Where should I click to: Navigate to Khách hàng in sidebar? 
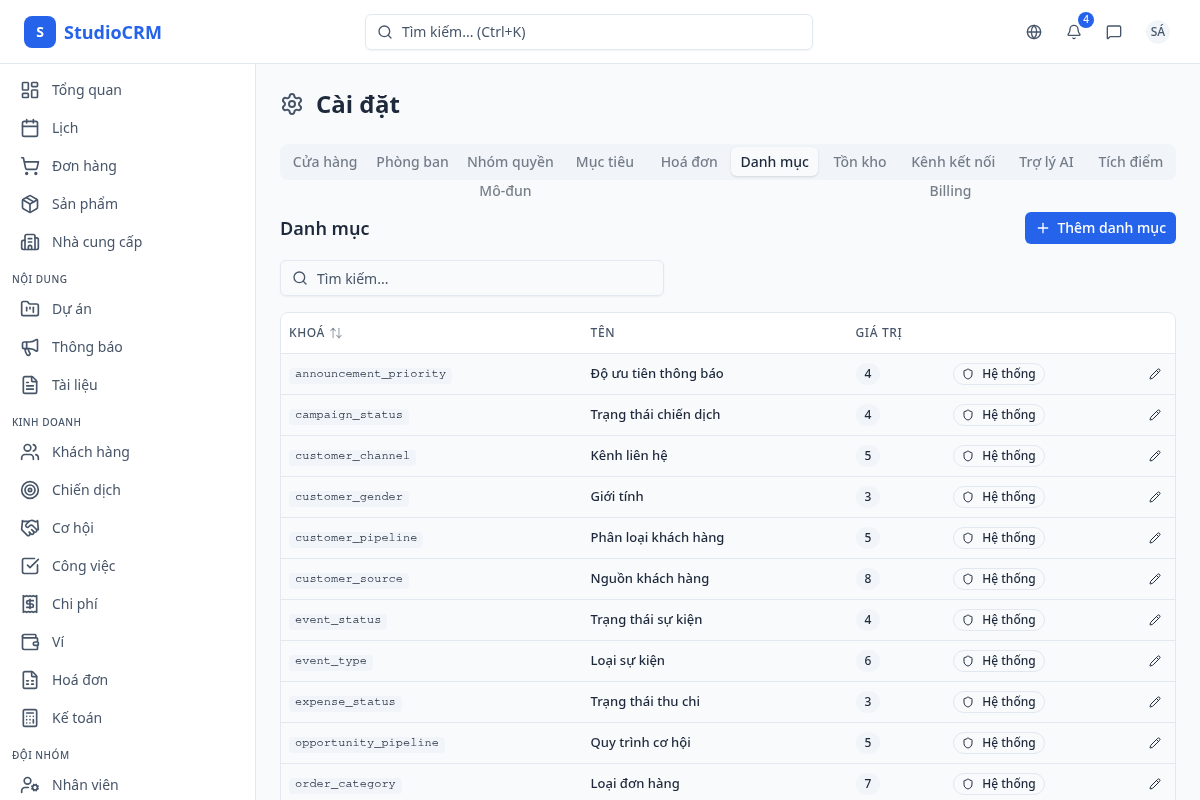pos(90,452)
